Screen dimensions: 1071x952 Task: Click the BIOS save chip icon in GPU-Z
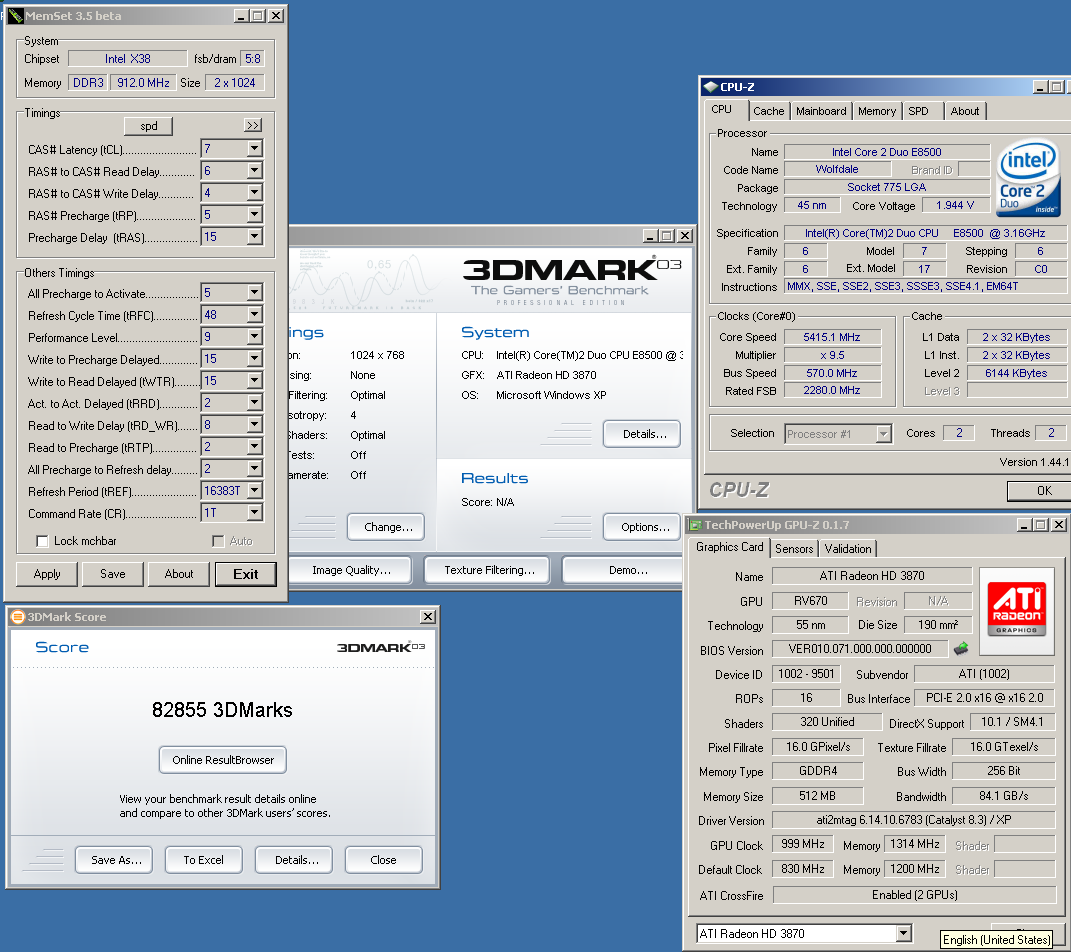(x=961, y=648)
